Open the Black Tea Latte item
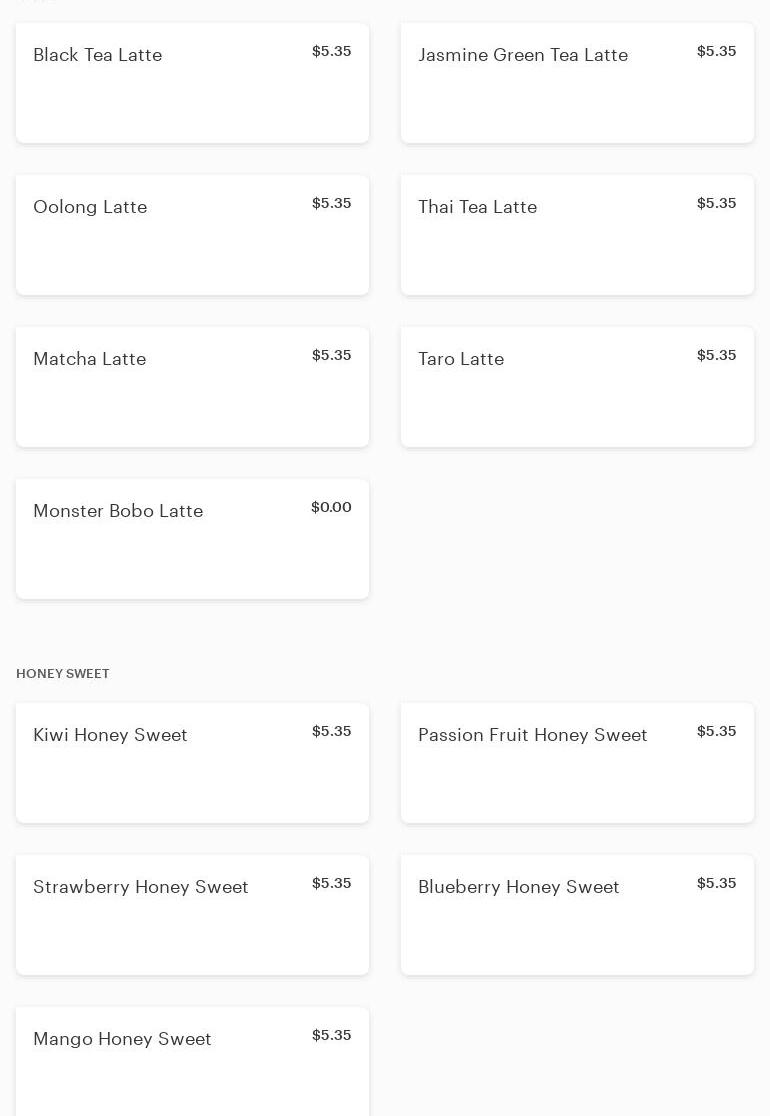770x1116 pixels. 192,83
